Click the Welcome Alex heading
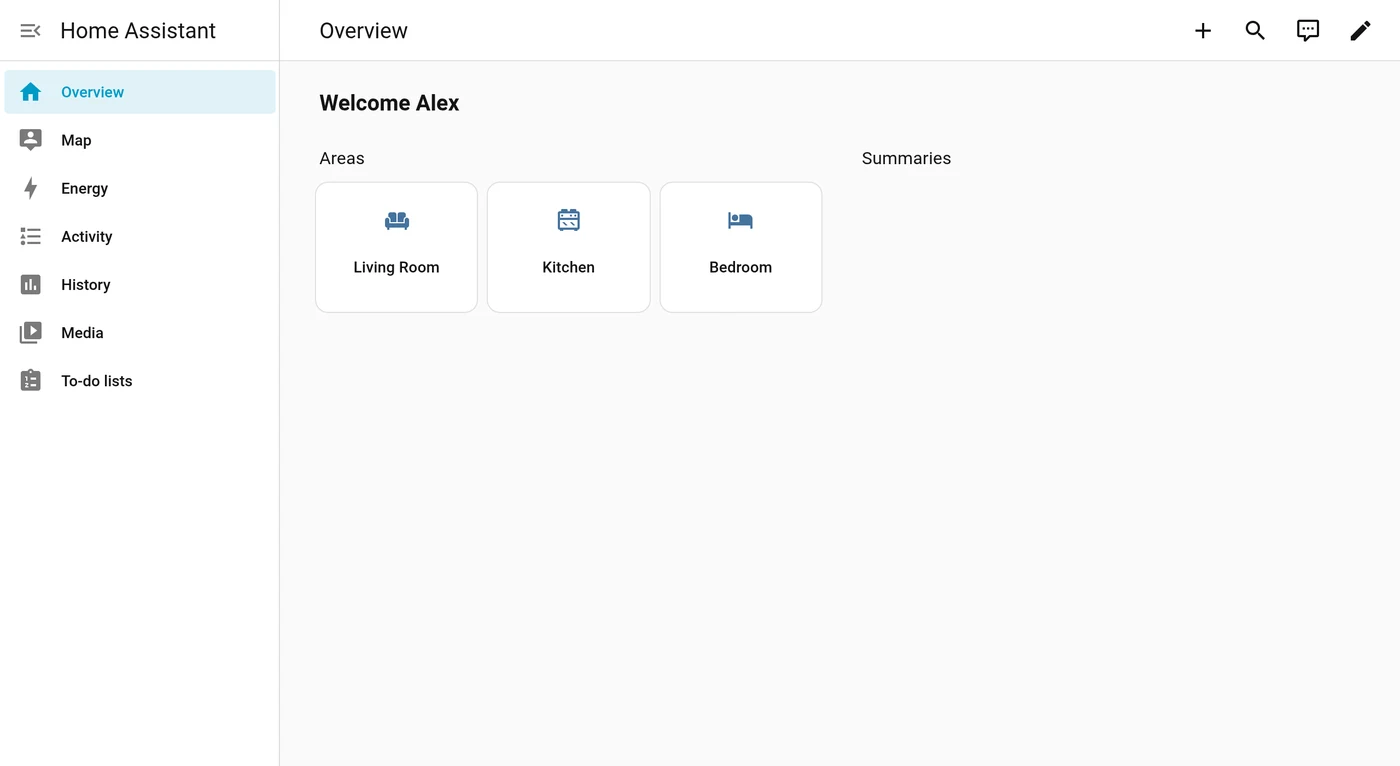This screenshot has width=1400, height=766. point(389,103)
